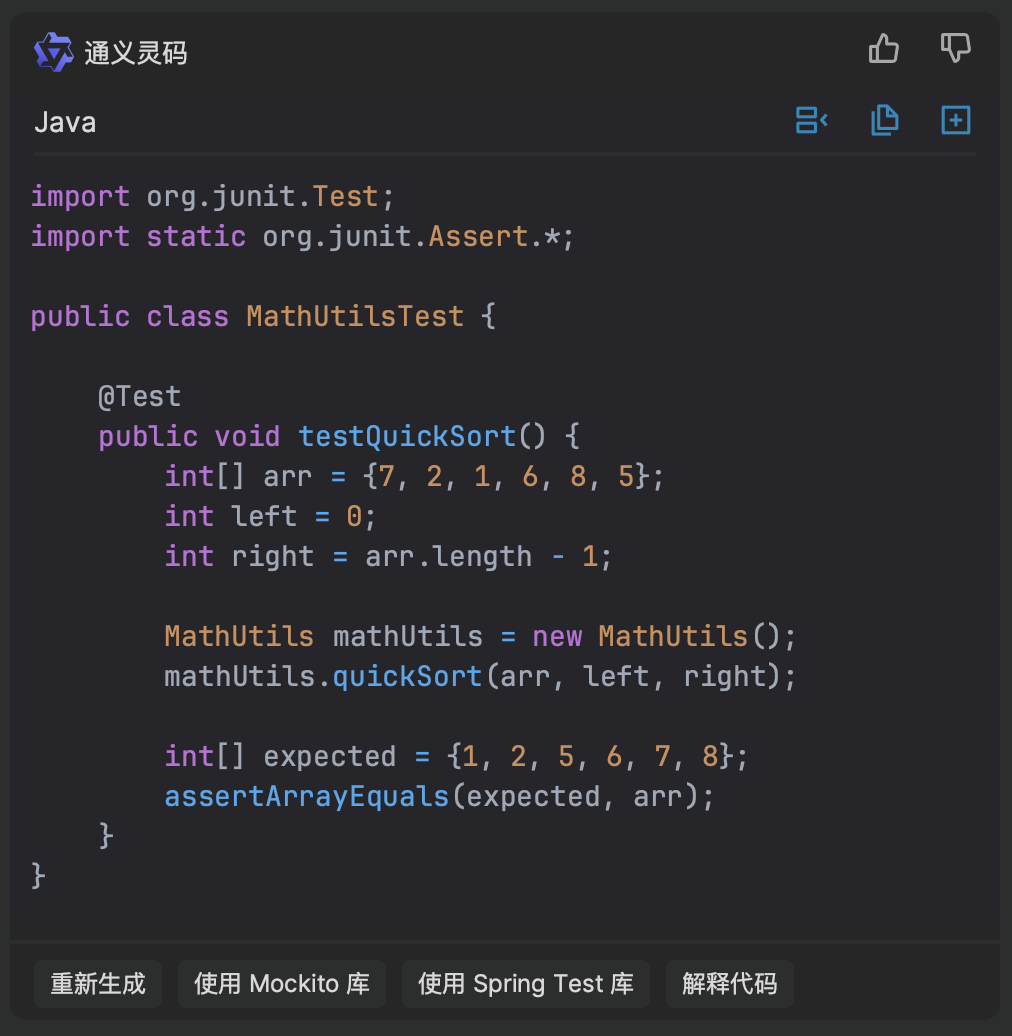Click the 解释代码 explain code button
The width and height of the screenshot is (1012, 1036).
[x=730, y=984]
